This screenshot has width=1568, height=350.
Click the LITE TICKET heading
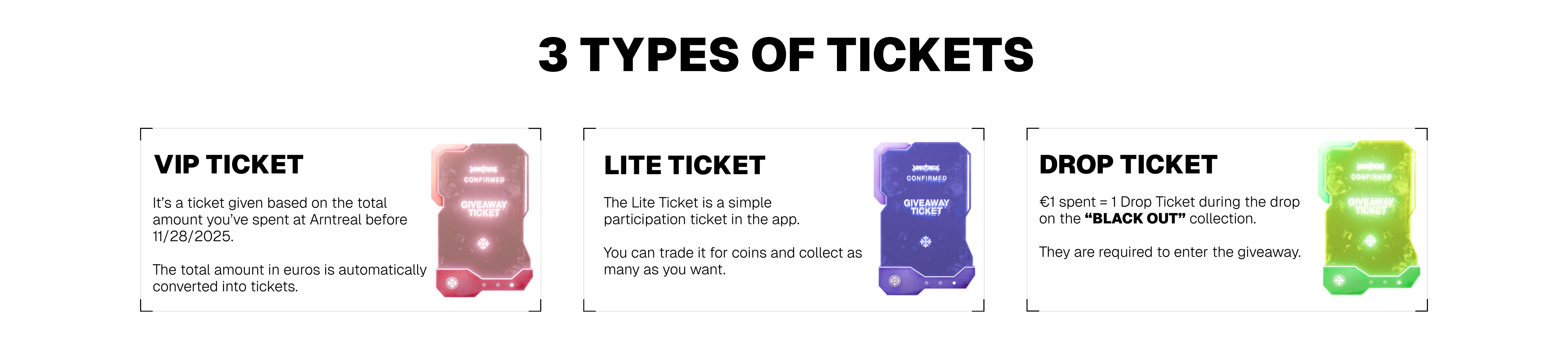point(684,165)
